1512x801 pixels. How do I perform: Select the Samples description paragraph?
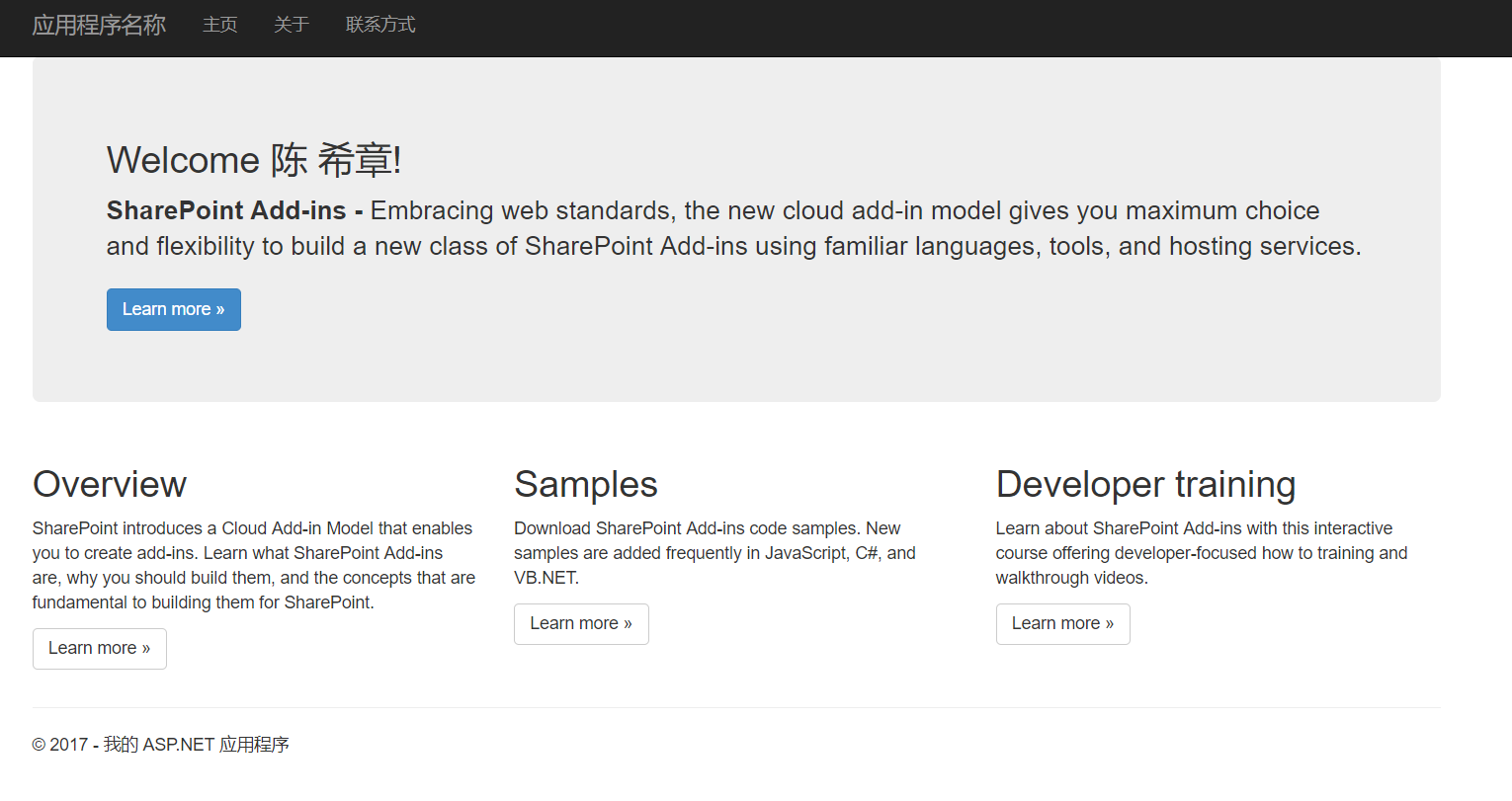tap(714, 552)
